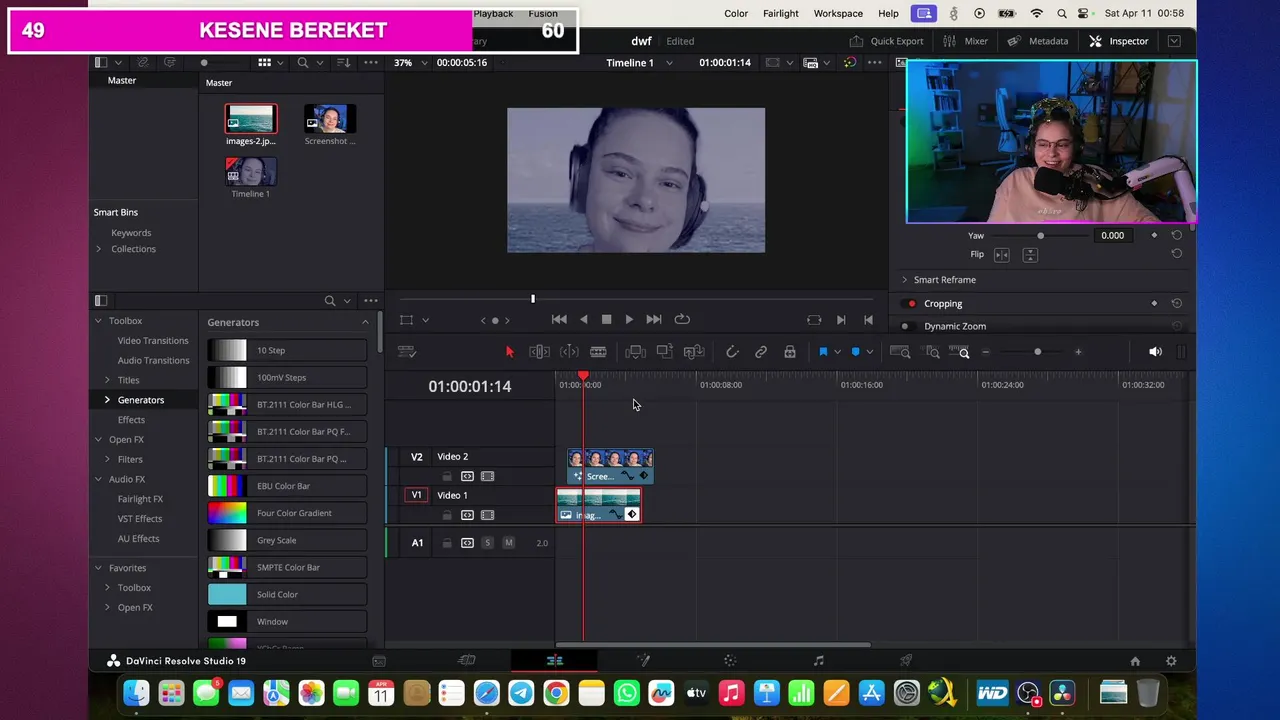This screenshot has height=720, width=1280.
Task: Lock the Video 2 track
Action: pyautogui.click(x=447, y=477)
